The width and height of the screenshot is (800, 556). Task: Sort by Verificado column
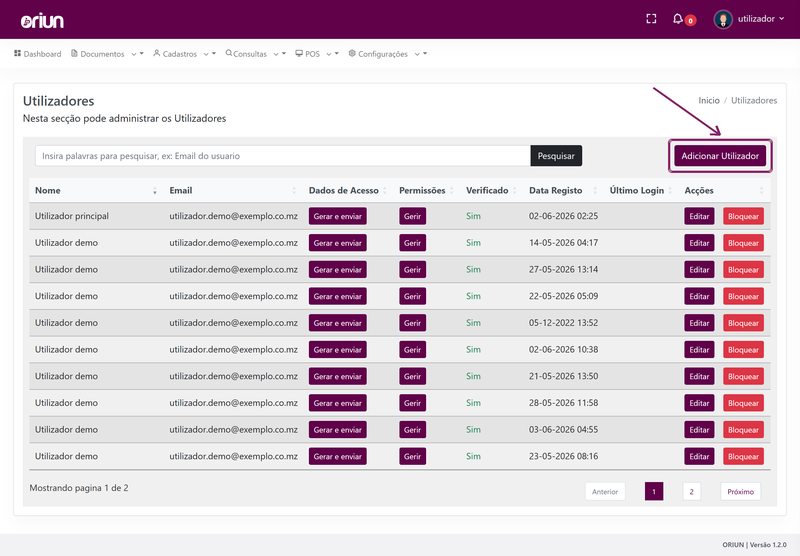[x=491, y=190]
